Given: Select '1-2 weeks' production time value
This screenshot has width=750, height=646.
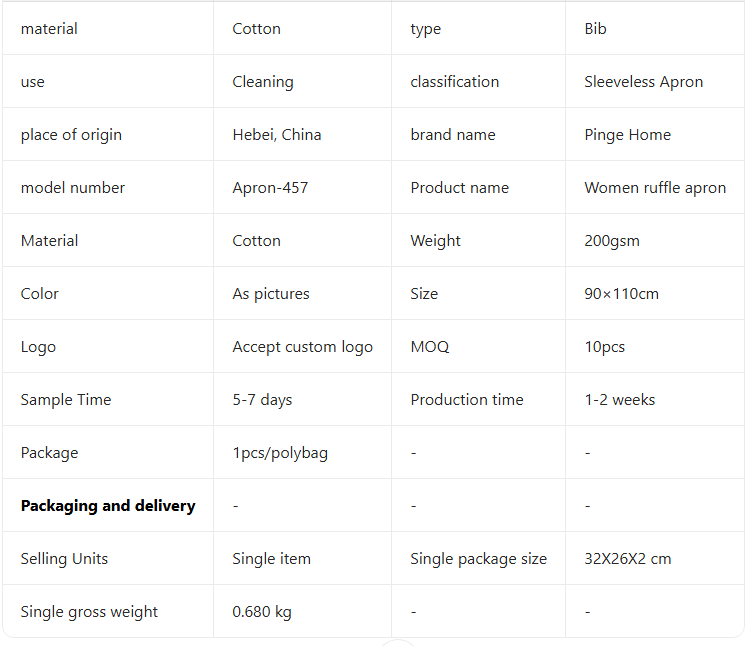Looking at the screenshot, I should 619,400.
